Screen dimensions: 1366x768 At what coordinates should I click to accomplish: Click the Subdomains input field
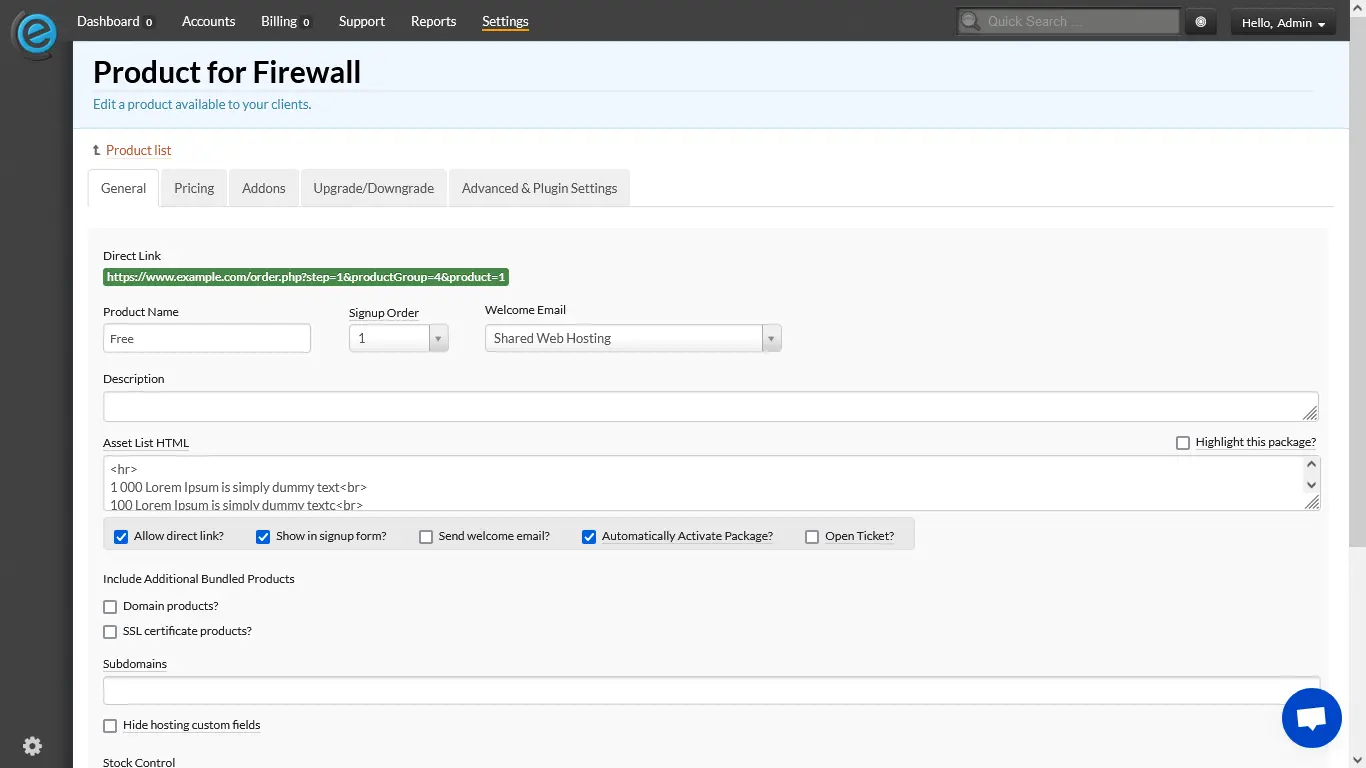point(711,691)
